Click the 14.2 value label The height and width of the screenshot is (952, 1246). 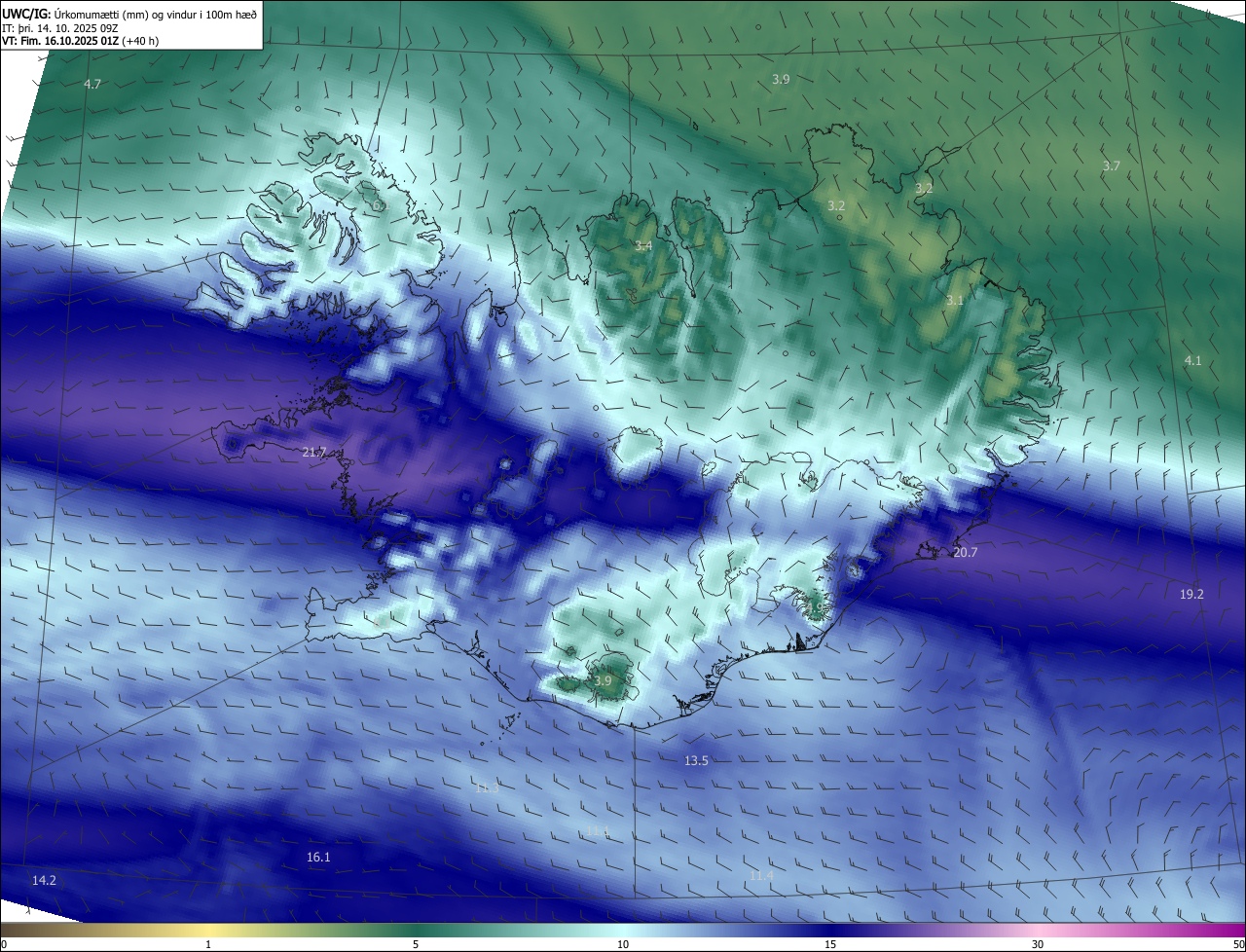(44, 881)
